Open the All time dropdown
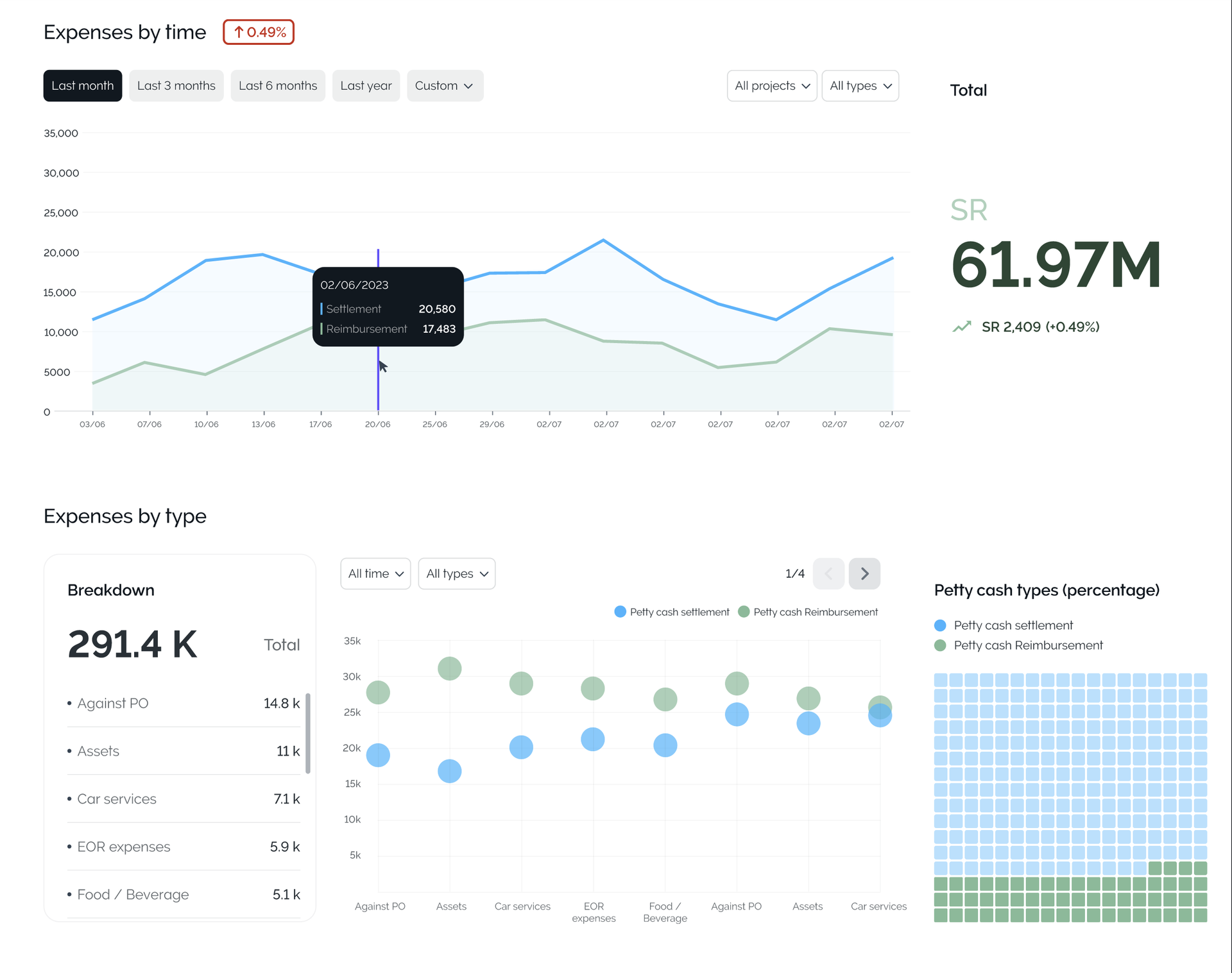This screenshot has width=1232, height=973. pyautogui.click(x=375, y=573)
